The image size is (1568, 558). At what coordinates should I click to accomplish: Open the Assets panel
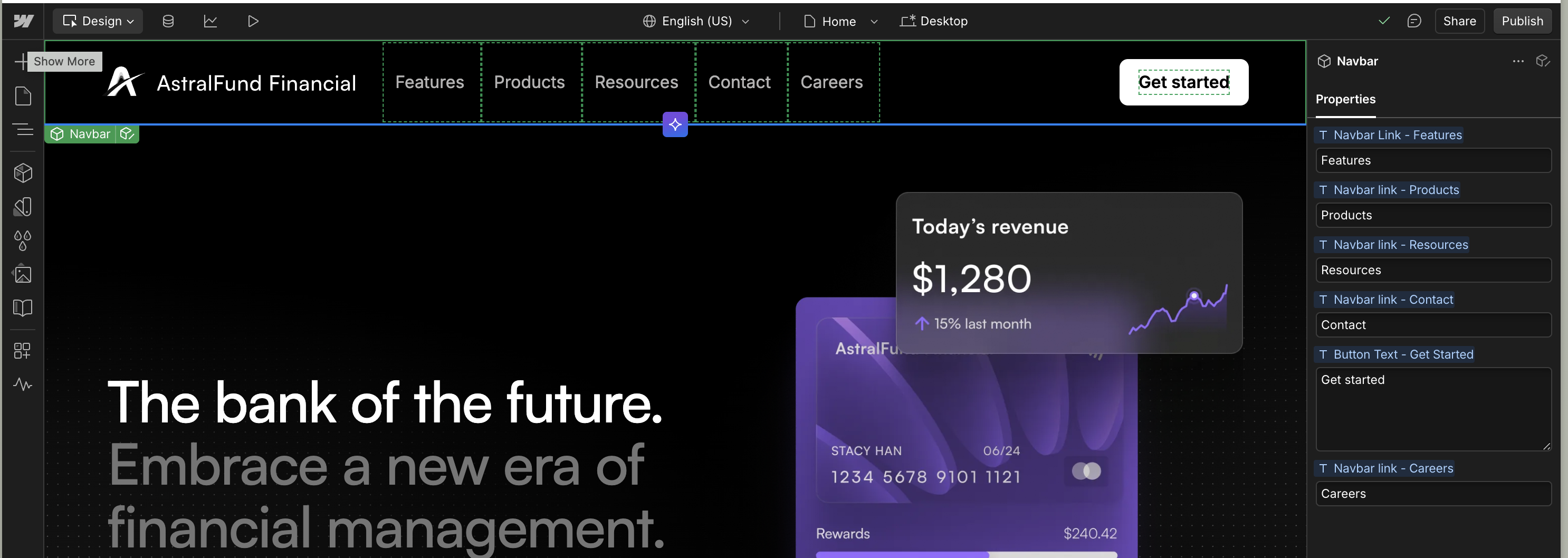coord(23,273)
